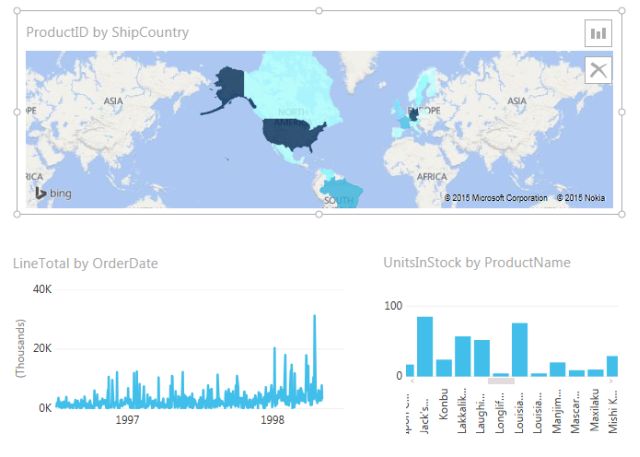Click the tallest Louisiana bar
Image resolution: width=640 pixels, height=457 pixels.
(x=520, y=350)
